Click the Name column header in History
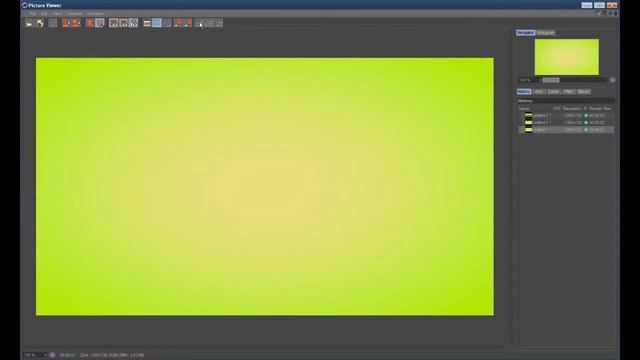 point(524,109)
